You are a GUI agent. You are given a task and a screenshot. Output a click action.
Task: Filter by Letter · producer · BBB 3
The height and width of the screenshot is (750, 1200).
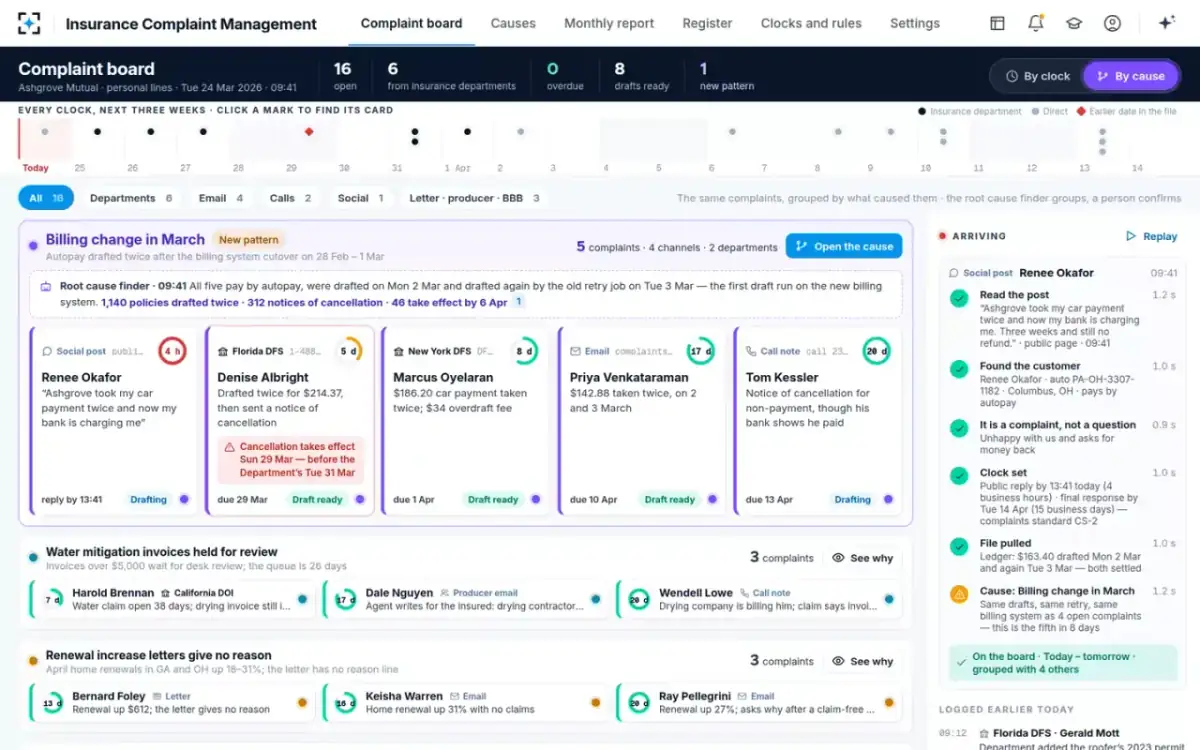[x=474, y=198]
